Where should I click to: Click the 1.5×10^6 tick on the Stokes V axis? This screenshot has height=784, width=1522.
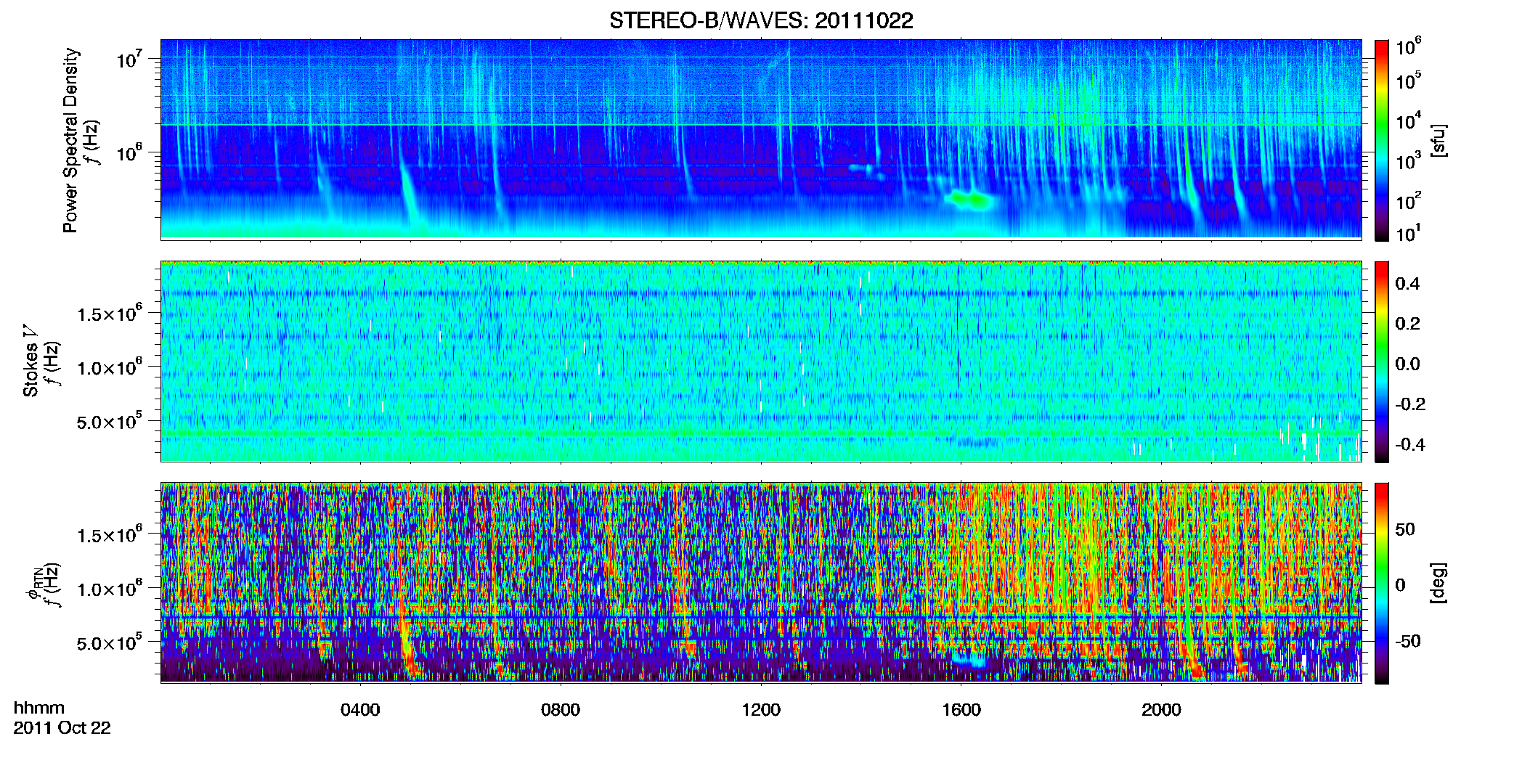110,314
